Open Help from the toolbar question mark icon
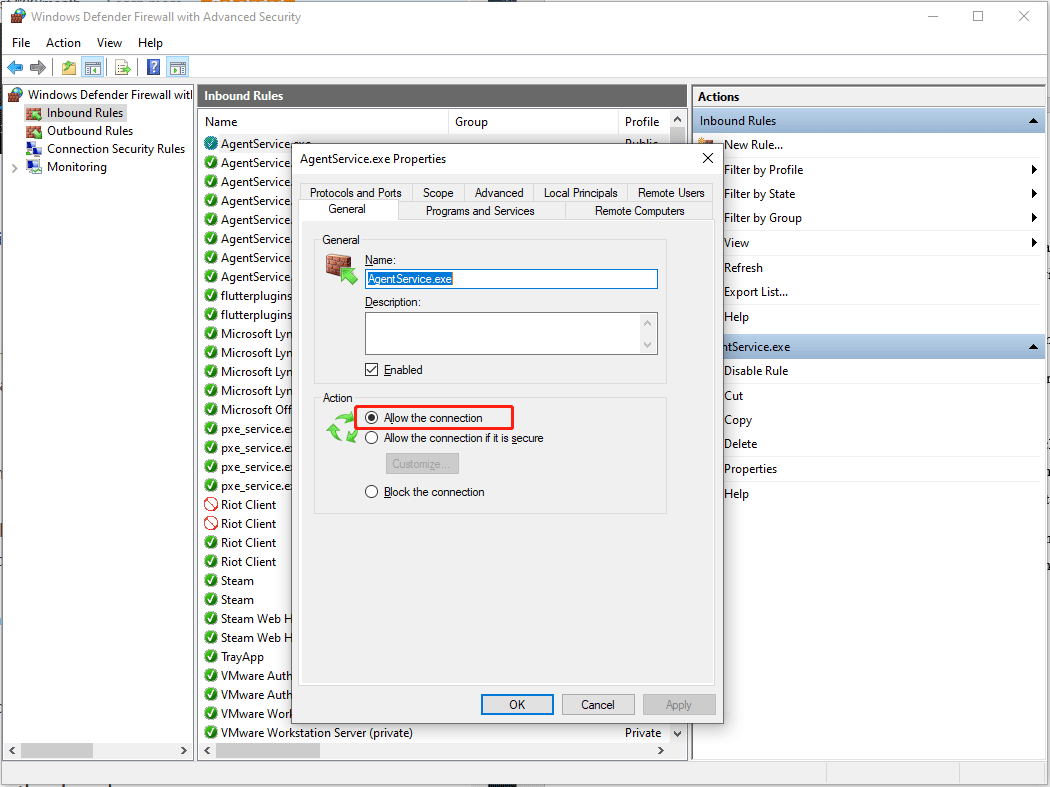This screenshot has height=787, width=1050. pyautogui.click(x=152, y=67)
